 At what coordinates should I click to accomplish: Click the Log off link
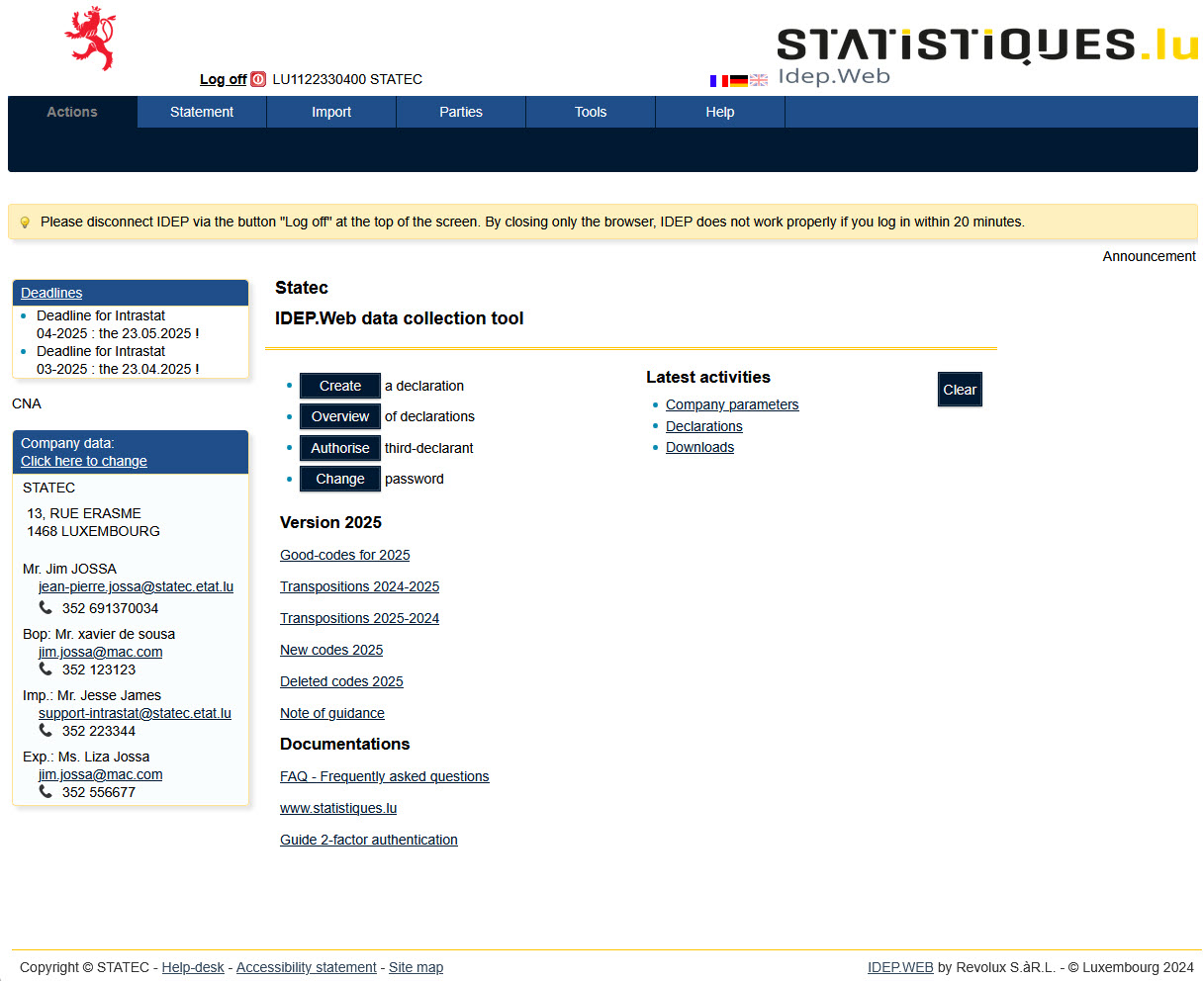click(x=222, y=79)
